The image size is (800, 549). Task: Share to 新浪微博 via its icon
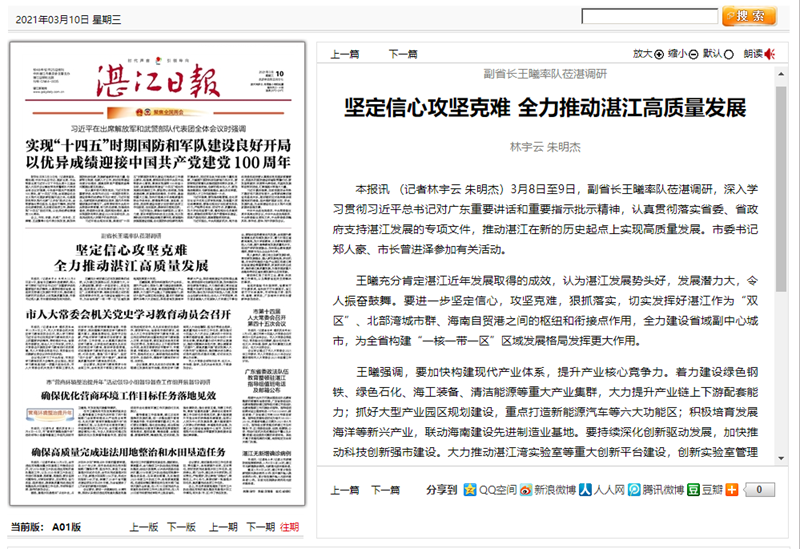(x=526, y=490)
